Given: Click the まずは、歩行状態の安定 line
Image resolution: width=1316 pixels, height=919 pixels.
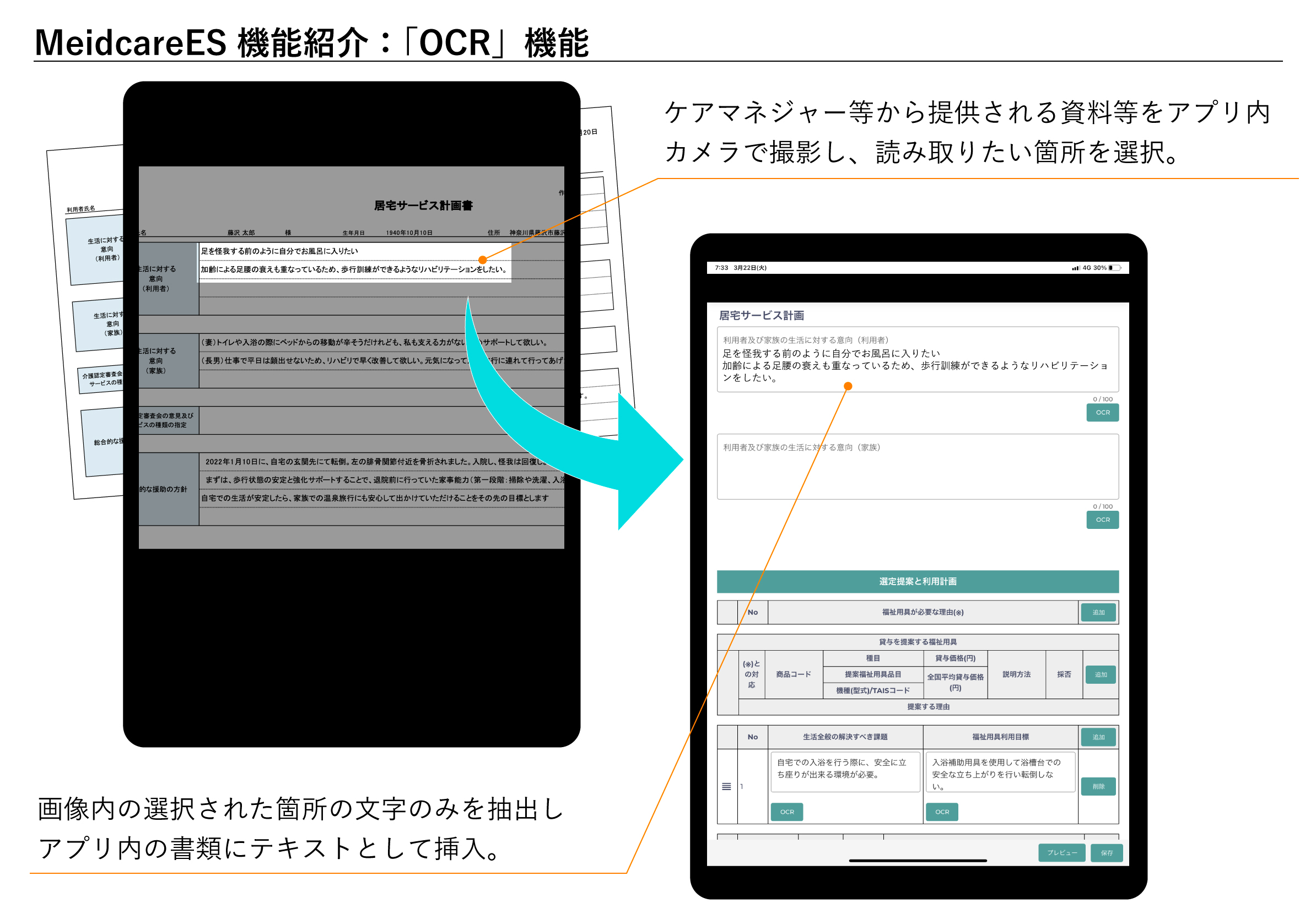Looking at the screenshot, I should pyautogui.click(x=385, y=479).
